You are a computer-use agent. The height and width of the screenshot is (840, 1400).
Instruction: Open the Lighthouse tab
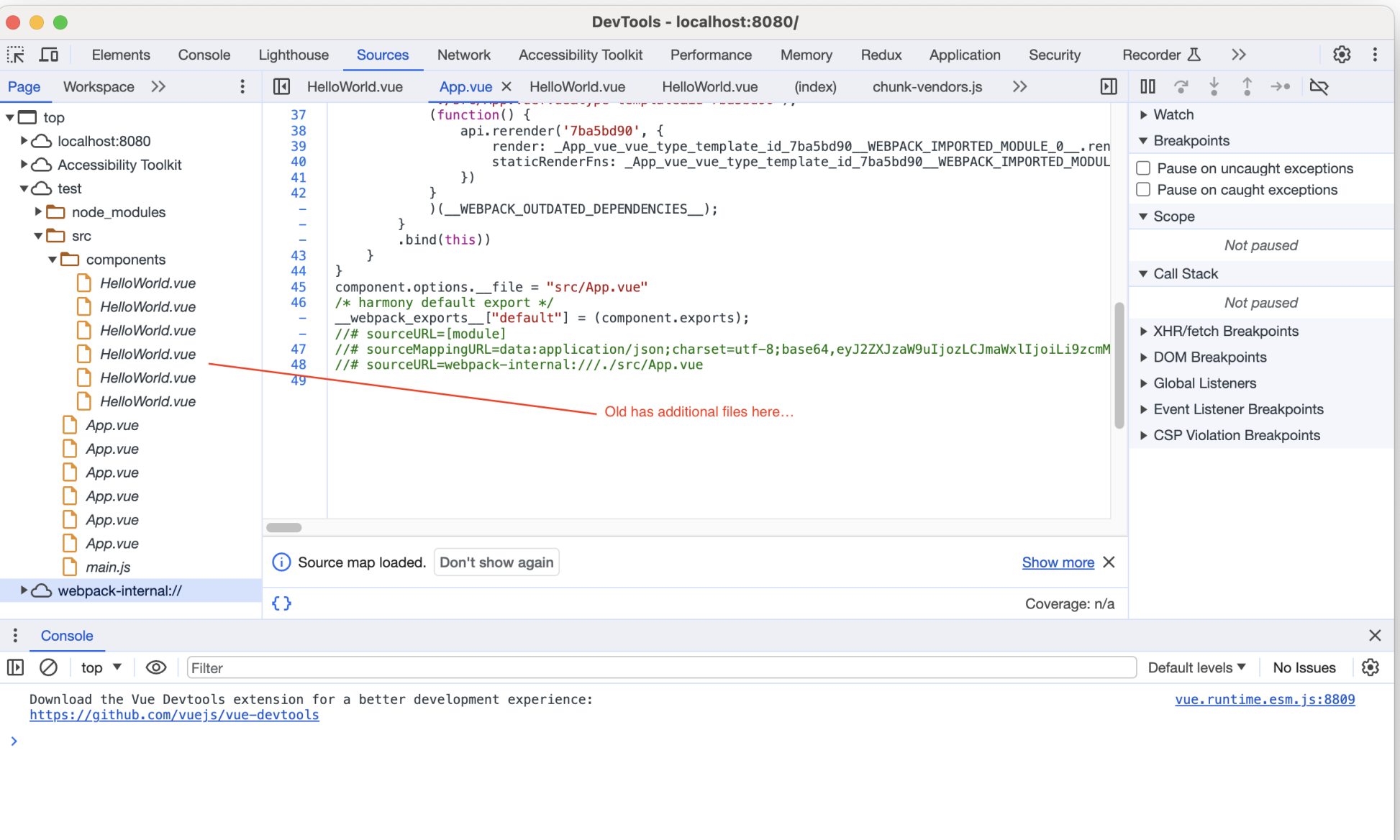tap(294, 55)
